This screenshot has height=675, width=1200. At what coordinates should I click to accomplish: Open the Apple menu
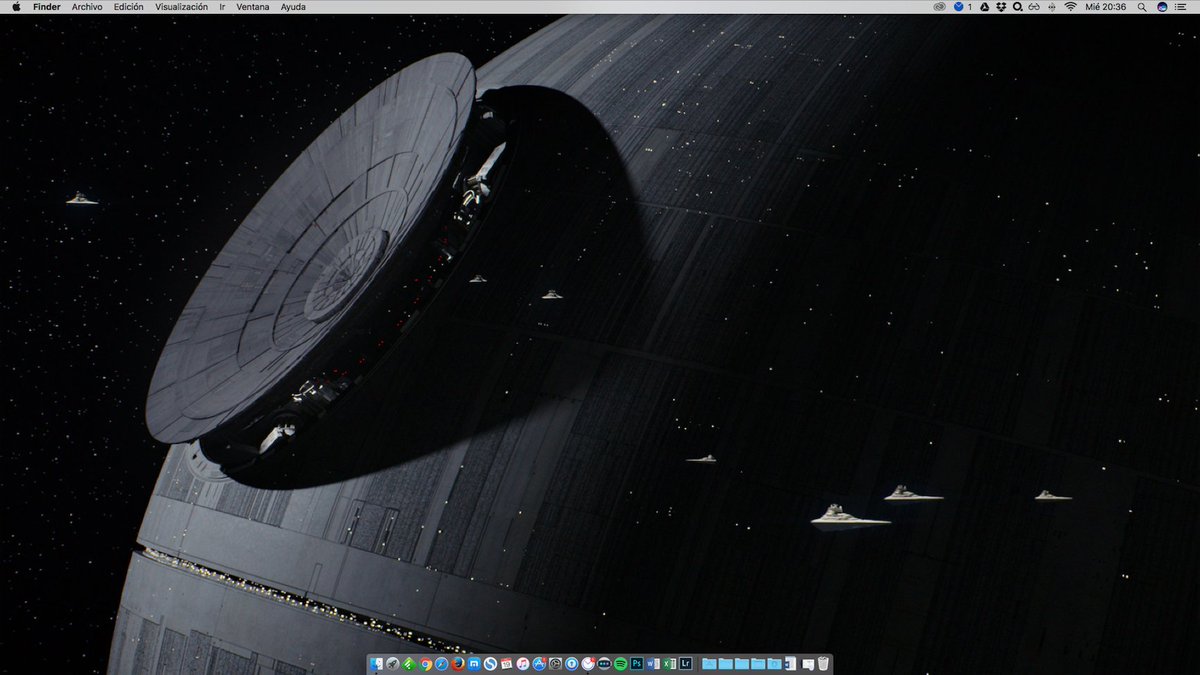(16, 7)
